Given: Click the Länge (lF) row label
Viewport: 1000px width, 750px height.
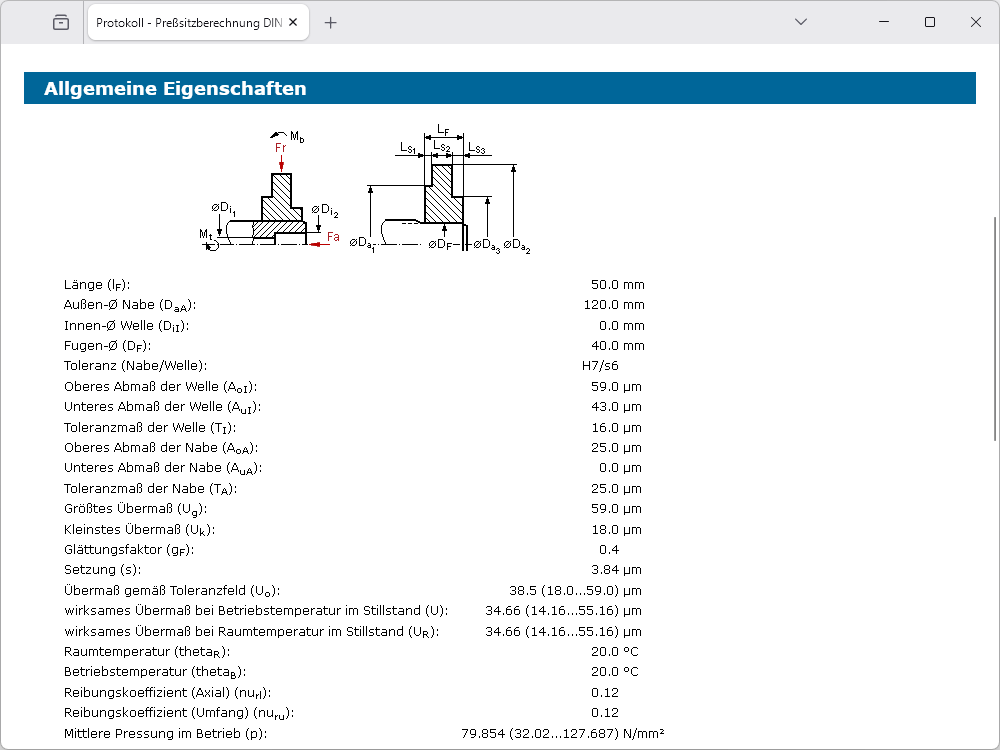Looking at the screenshot, I should point(97,285).
